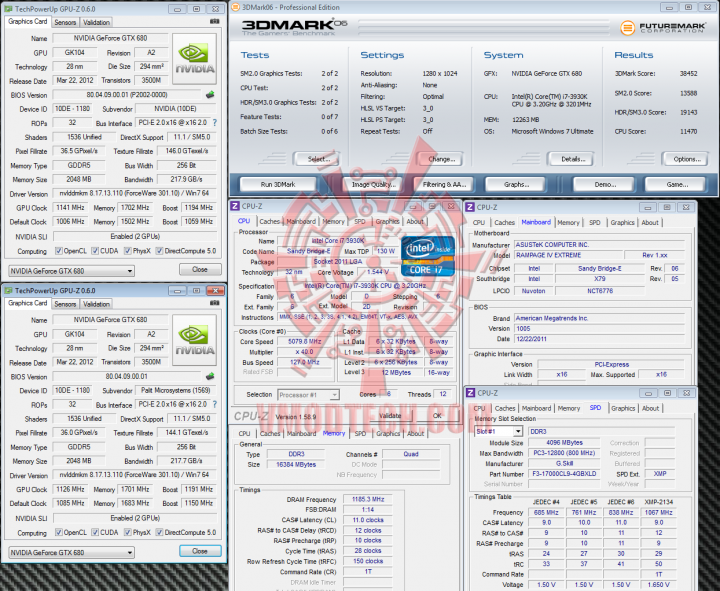Toggle PhysX checkbox in bottom GPU-Z
720x591 pixels.
pos(128,533)
